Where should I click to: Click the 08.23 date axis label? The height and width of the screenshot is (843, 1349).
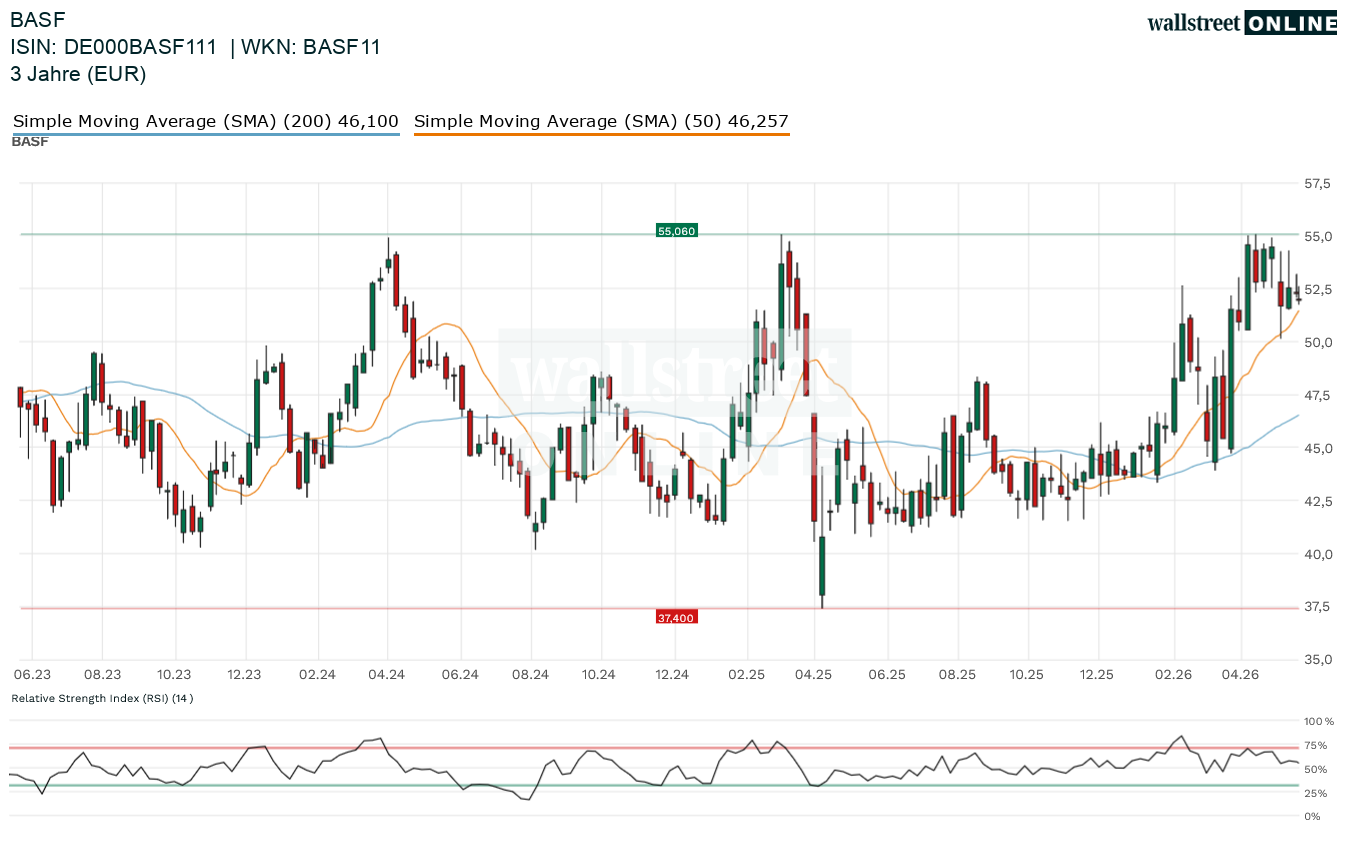coord(103,675)
